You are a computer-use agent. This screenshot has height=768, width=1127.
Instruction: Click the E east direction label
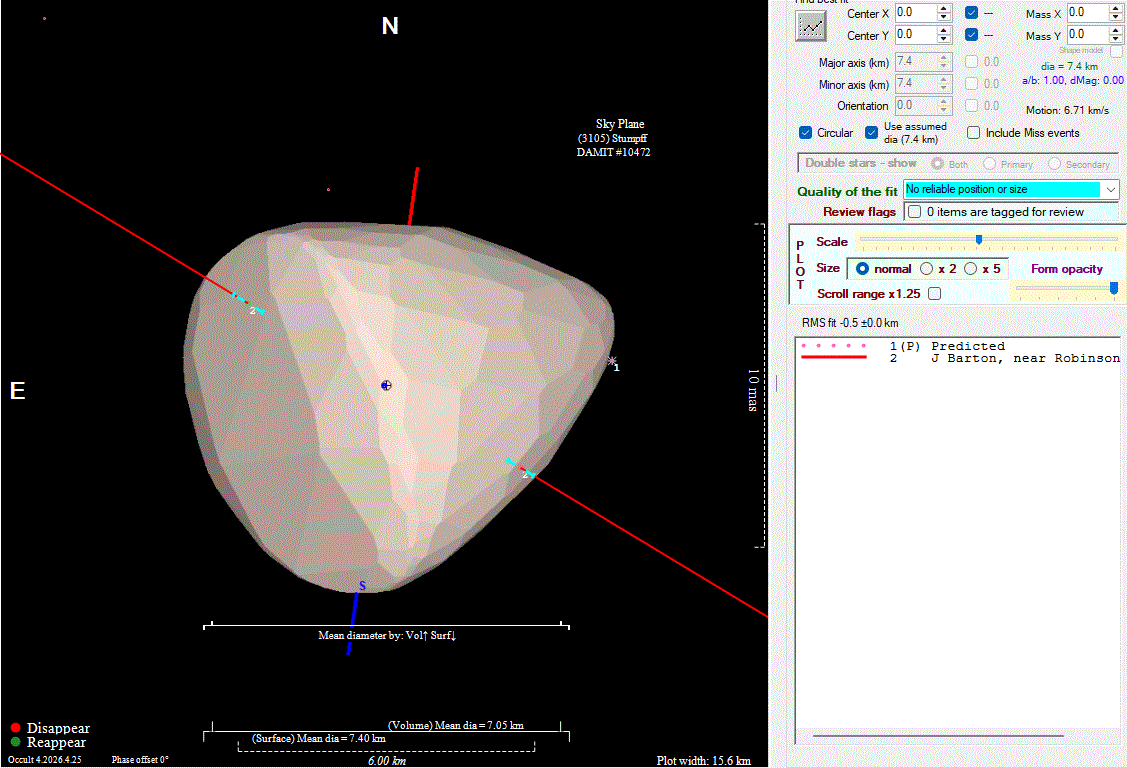[x=17, y=391]
